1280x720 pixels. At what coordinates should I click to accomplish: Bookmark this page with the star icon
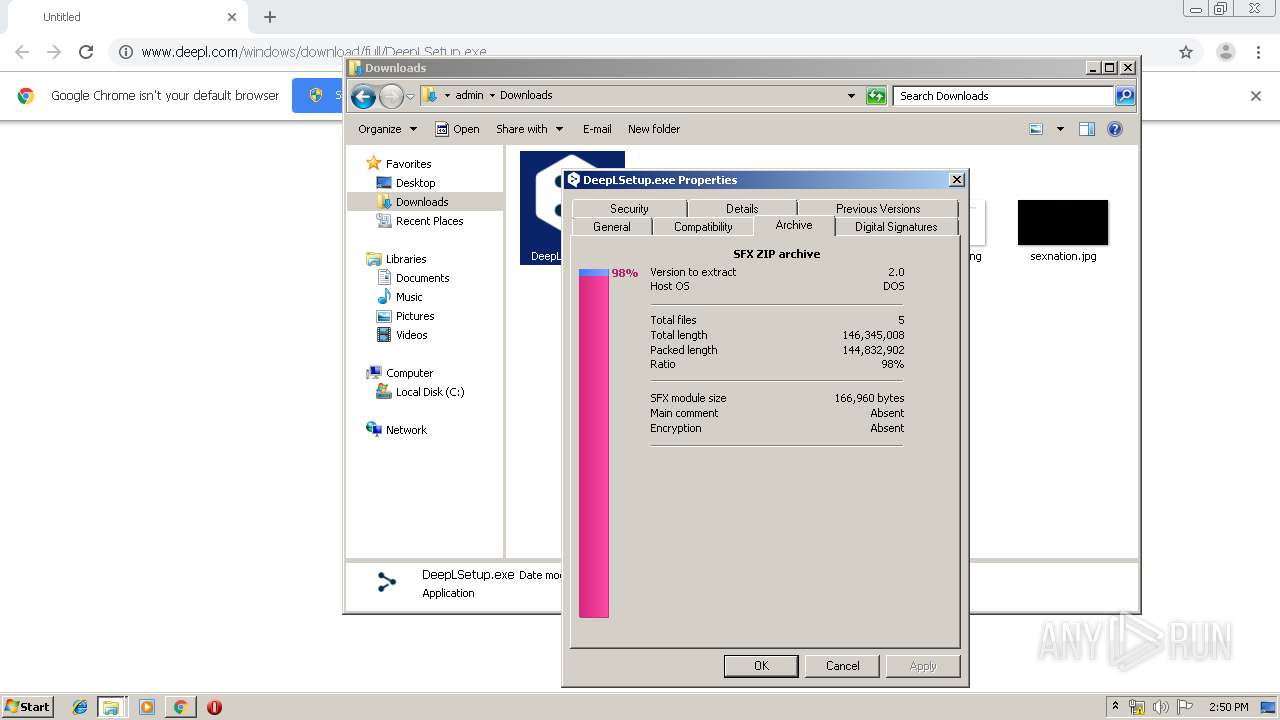point(1186,52)
